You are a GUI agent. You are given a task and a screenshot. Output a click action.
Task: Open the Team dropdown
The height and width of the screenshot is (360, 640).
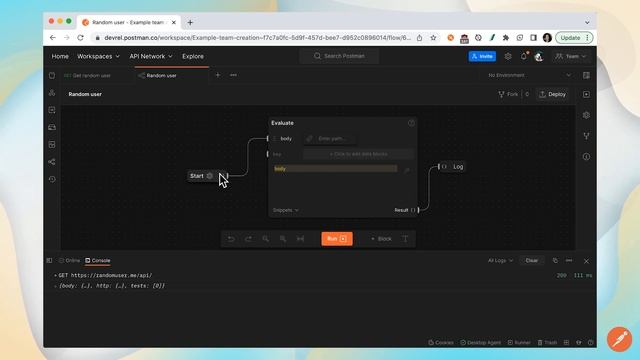(571, 56)
